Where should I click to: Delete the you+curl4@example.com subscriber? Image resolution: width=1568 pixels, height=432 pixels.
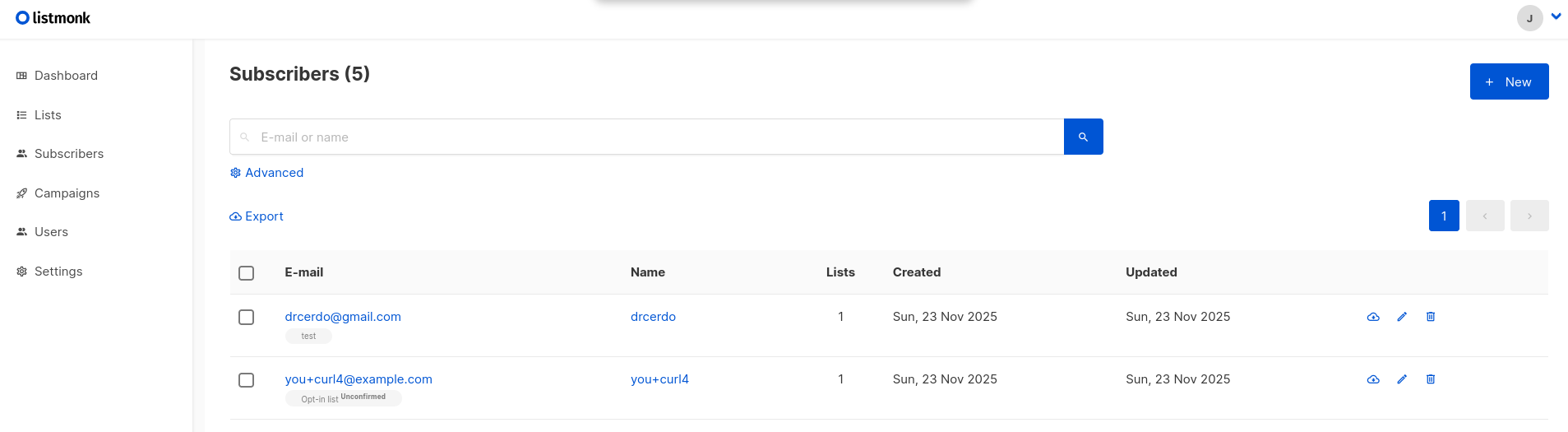coord(1431,379)
